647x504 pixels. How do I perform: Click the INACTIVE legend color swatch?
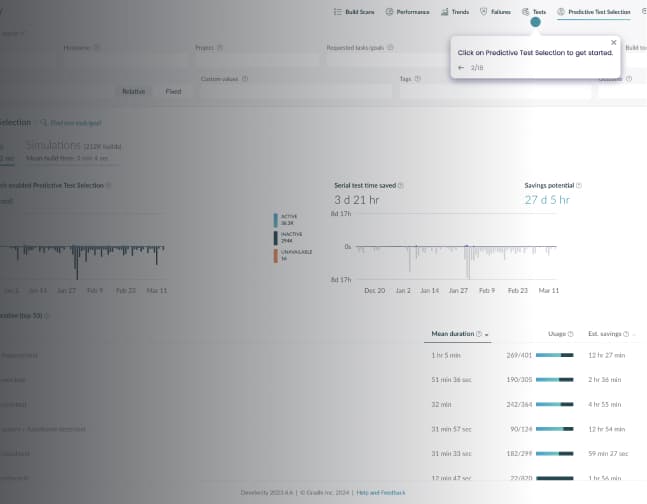pos(276,238)
